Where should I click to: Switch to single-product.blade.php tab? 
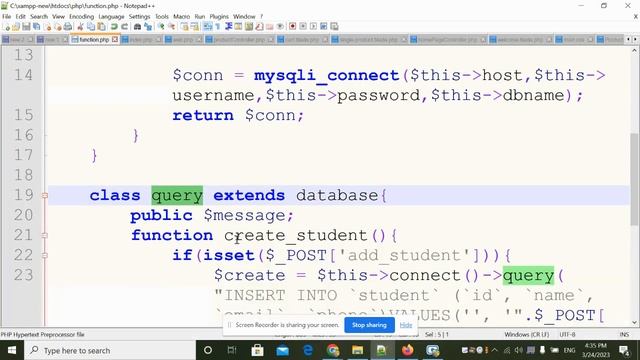pyautogui.click(x=369, y=40)
